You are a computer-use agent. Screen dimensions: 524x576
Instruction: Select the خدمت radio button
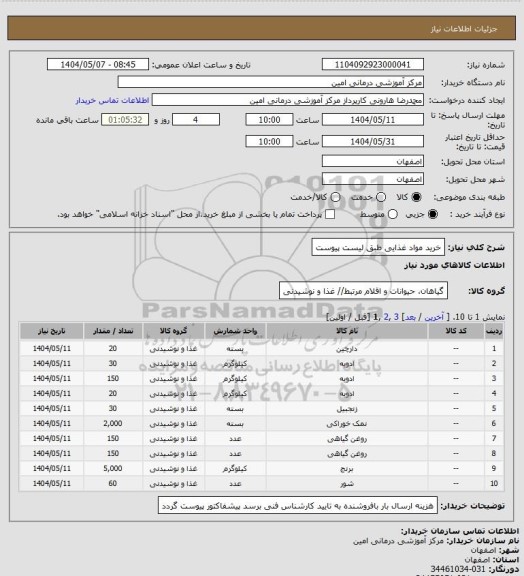381,197
